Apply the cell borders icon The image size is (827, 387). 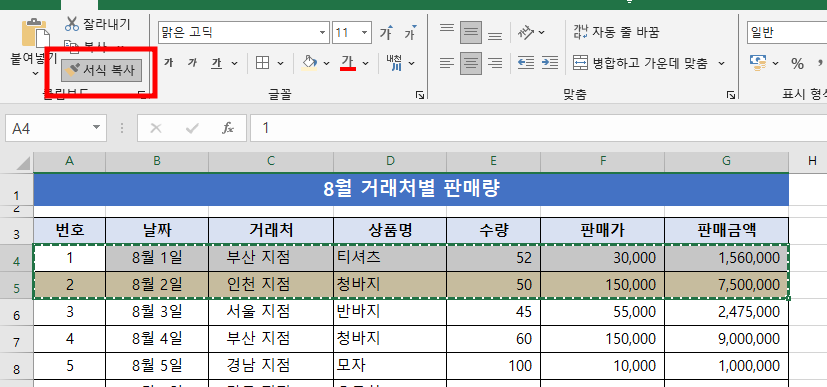[x=262, y=63]
